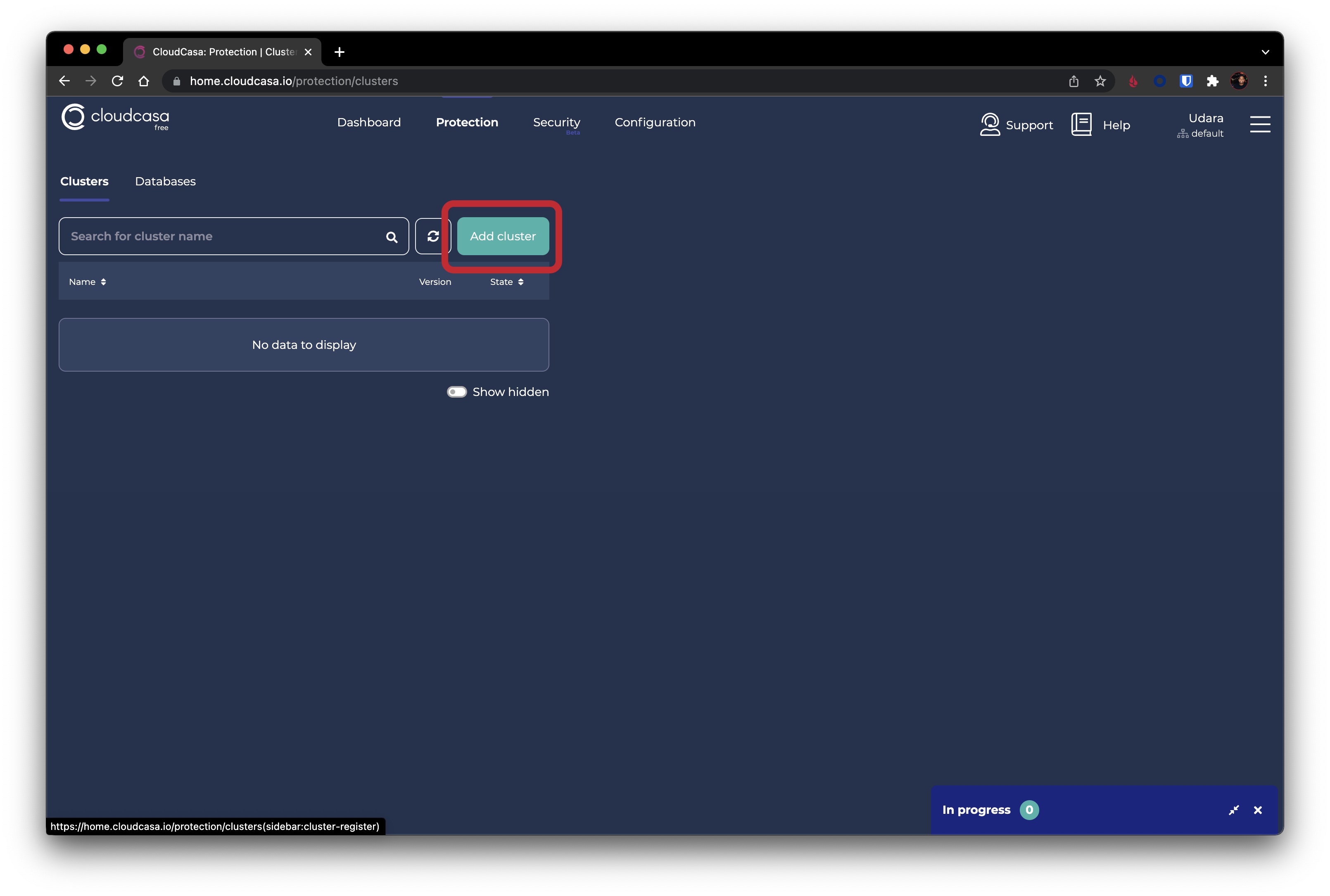
Task: Open the Security menu
Action: pos(556,122)
